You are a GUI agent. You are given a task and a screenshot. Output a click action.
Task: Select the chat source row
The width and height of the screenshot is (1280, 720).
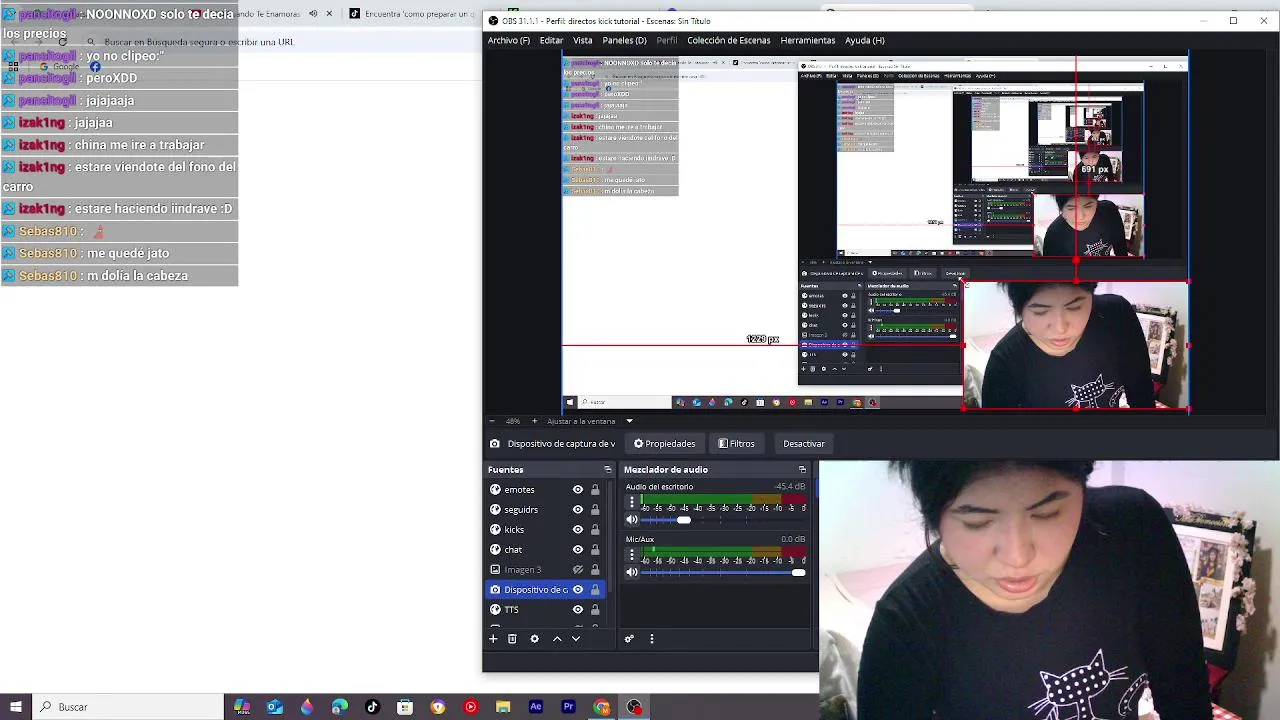(x=545, y=550)
